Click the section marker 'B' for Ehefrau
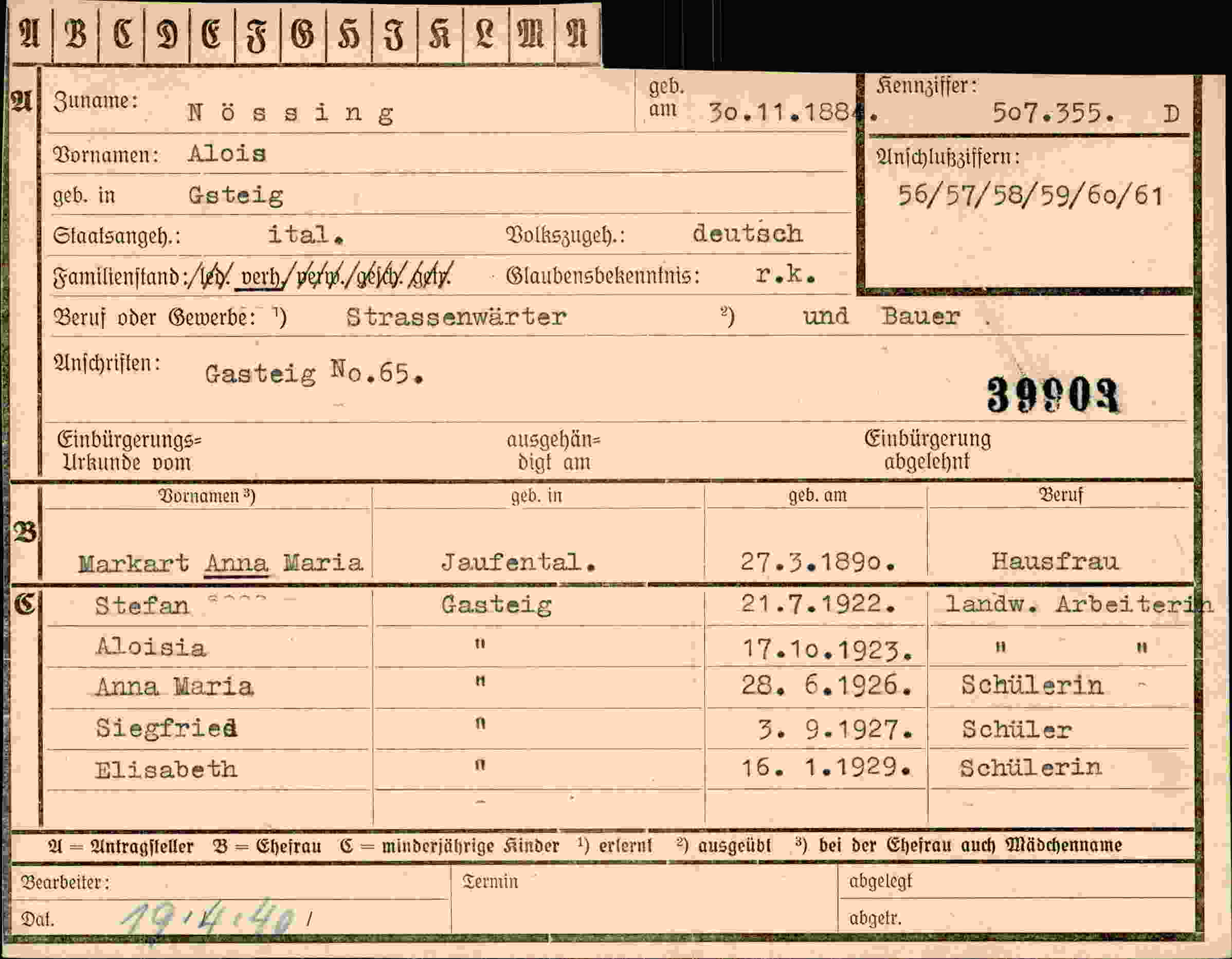 [x=25, y=532]
